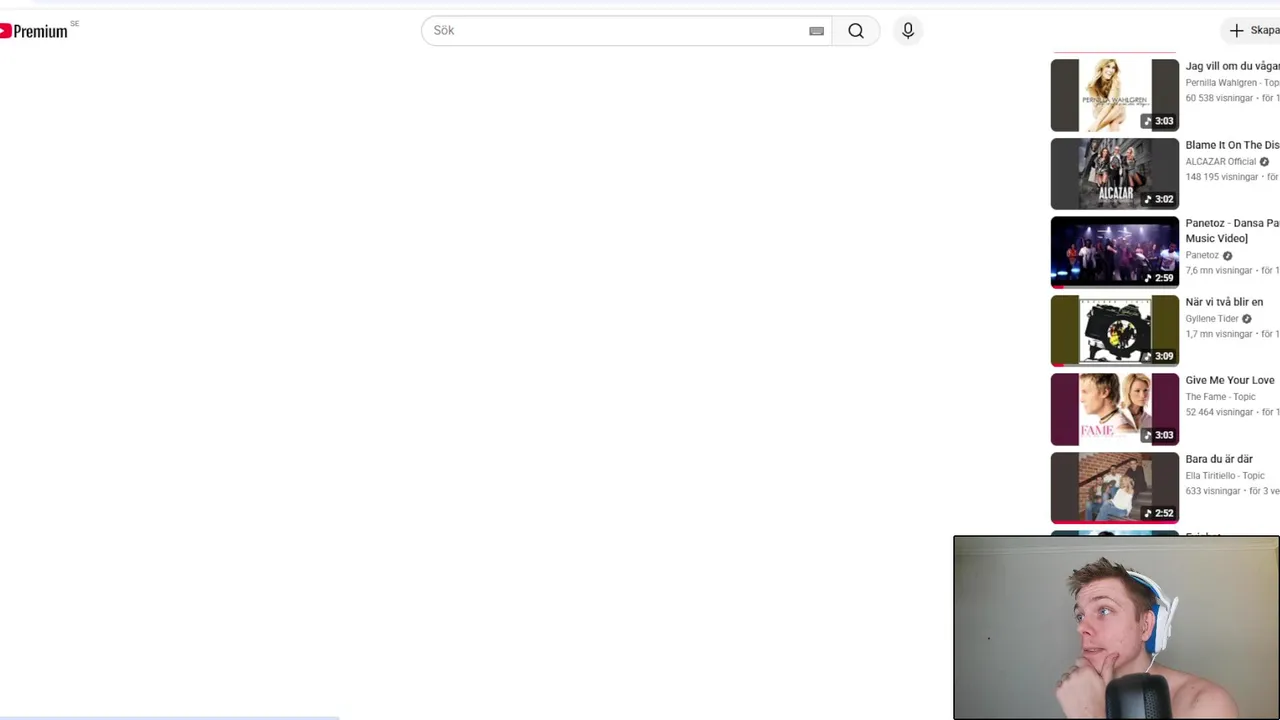Image resolution: width=1280 pixels, height=720 pixels.
Task: Click the '60 538 visningar' view count
Action: tap(1219, 98)
